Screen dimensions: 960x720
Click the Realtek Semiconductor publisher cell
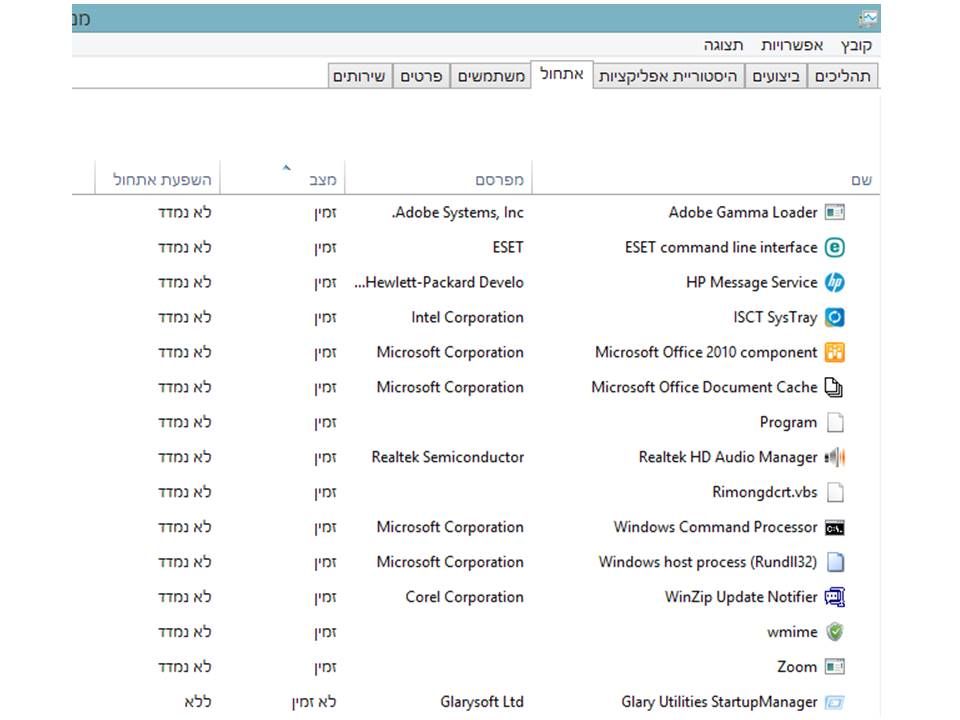coord(448,457)
